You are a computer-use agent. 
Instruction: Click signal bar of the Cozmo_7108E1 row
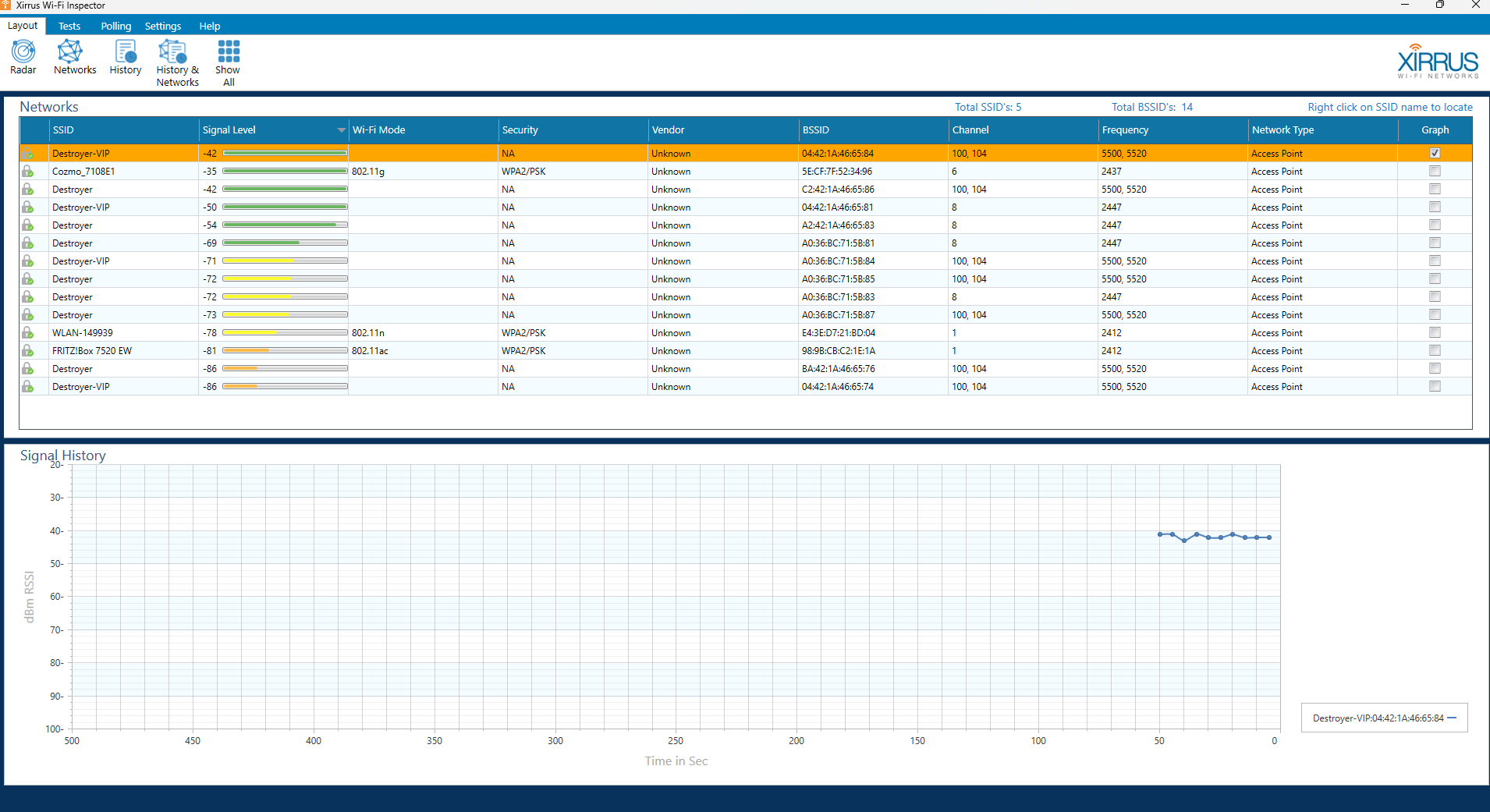(x=285, y=171)
